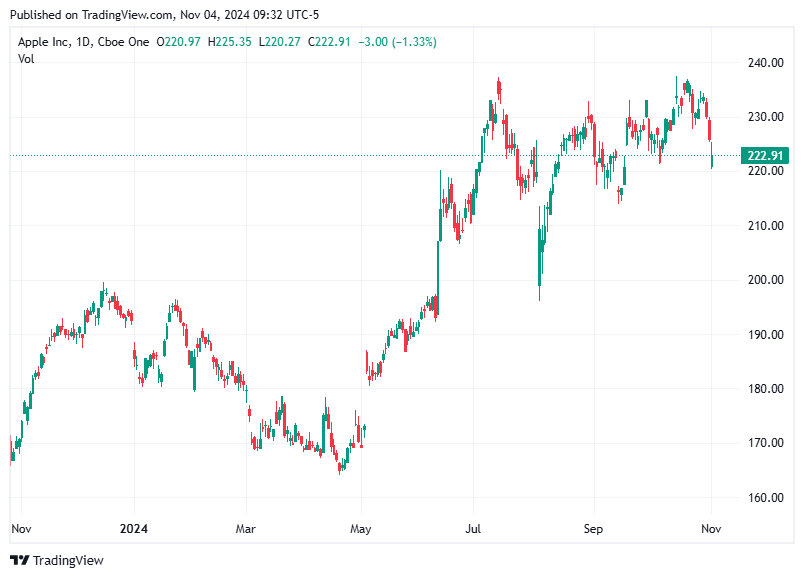Click the high price value 225.35
Viewport: 804px width, 578px height.
tap(230, 43)
